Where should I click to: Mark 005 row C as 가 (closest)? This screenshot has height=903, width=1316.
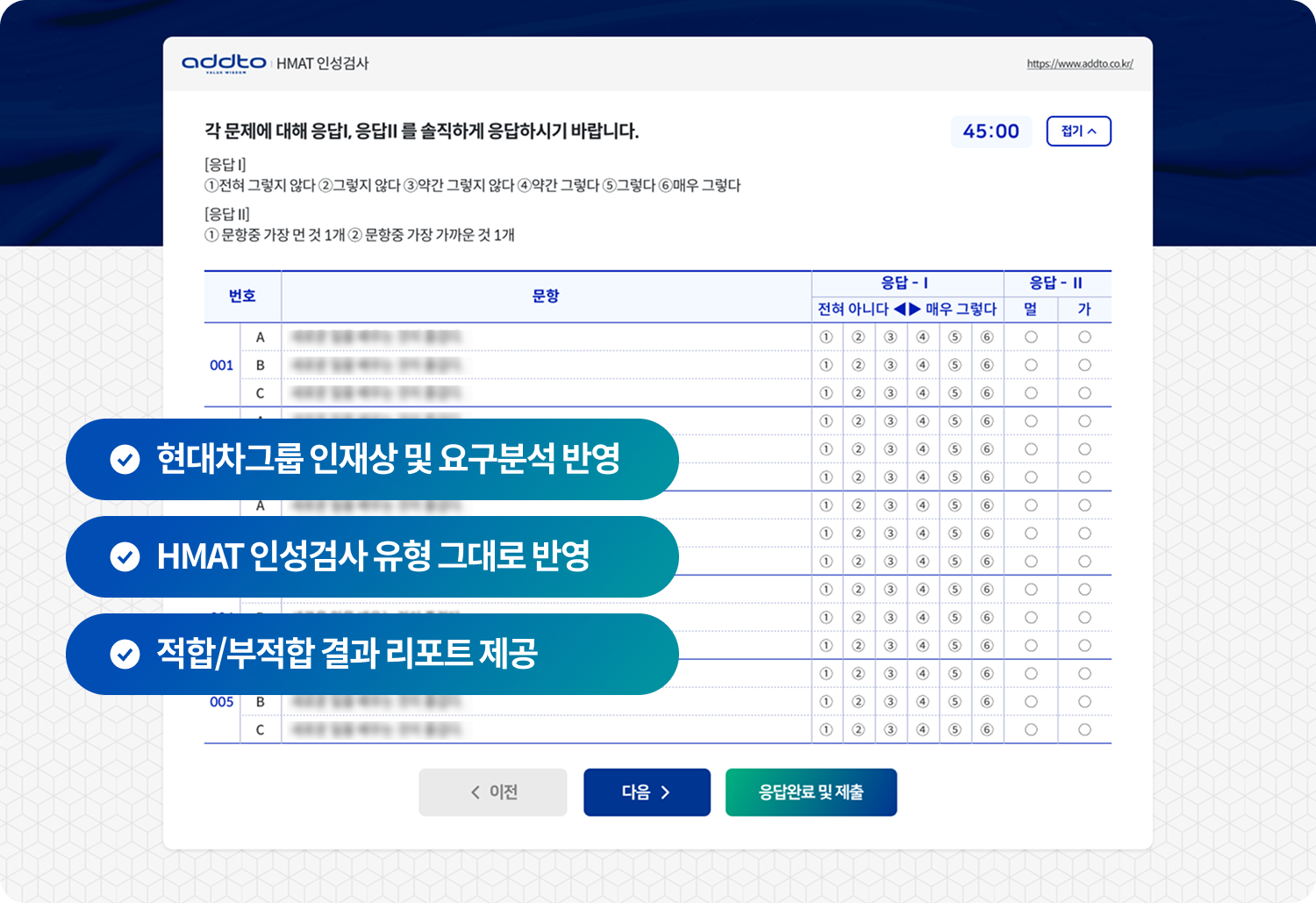click(x=1084, y=730)
